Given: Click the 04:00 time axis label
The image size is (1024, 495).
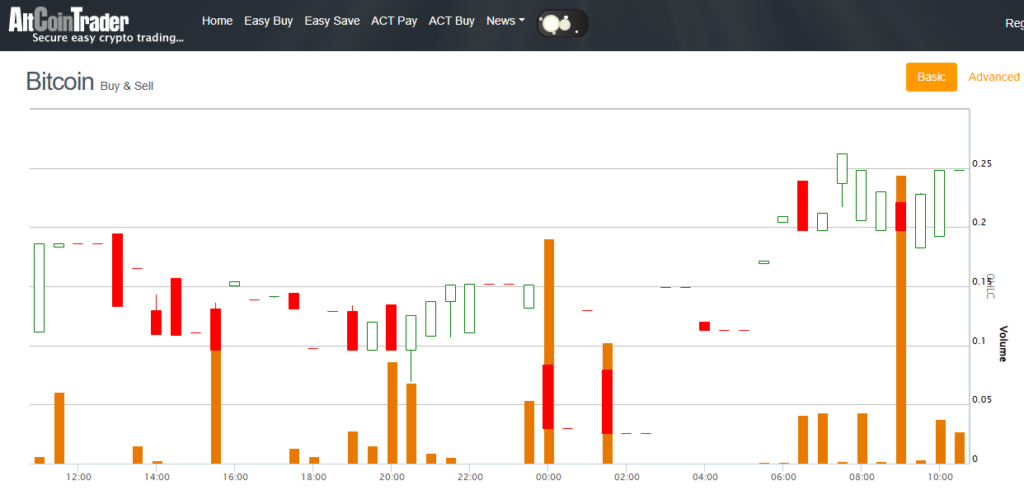Looking at the screenshot, I should pyautogui.click(x=705, y=477).
